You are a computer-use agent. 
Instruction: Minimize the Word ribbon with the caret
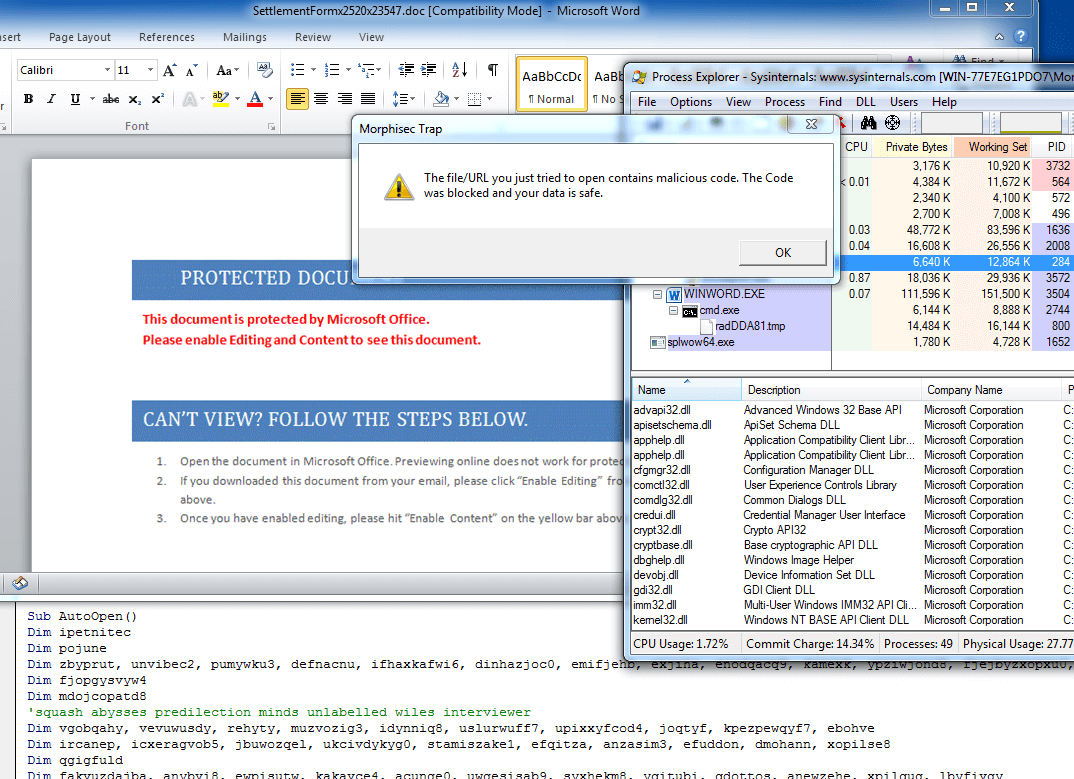(999, 37)
